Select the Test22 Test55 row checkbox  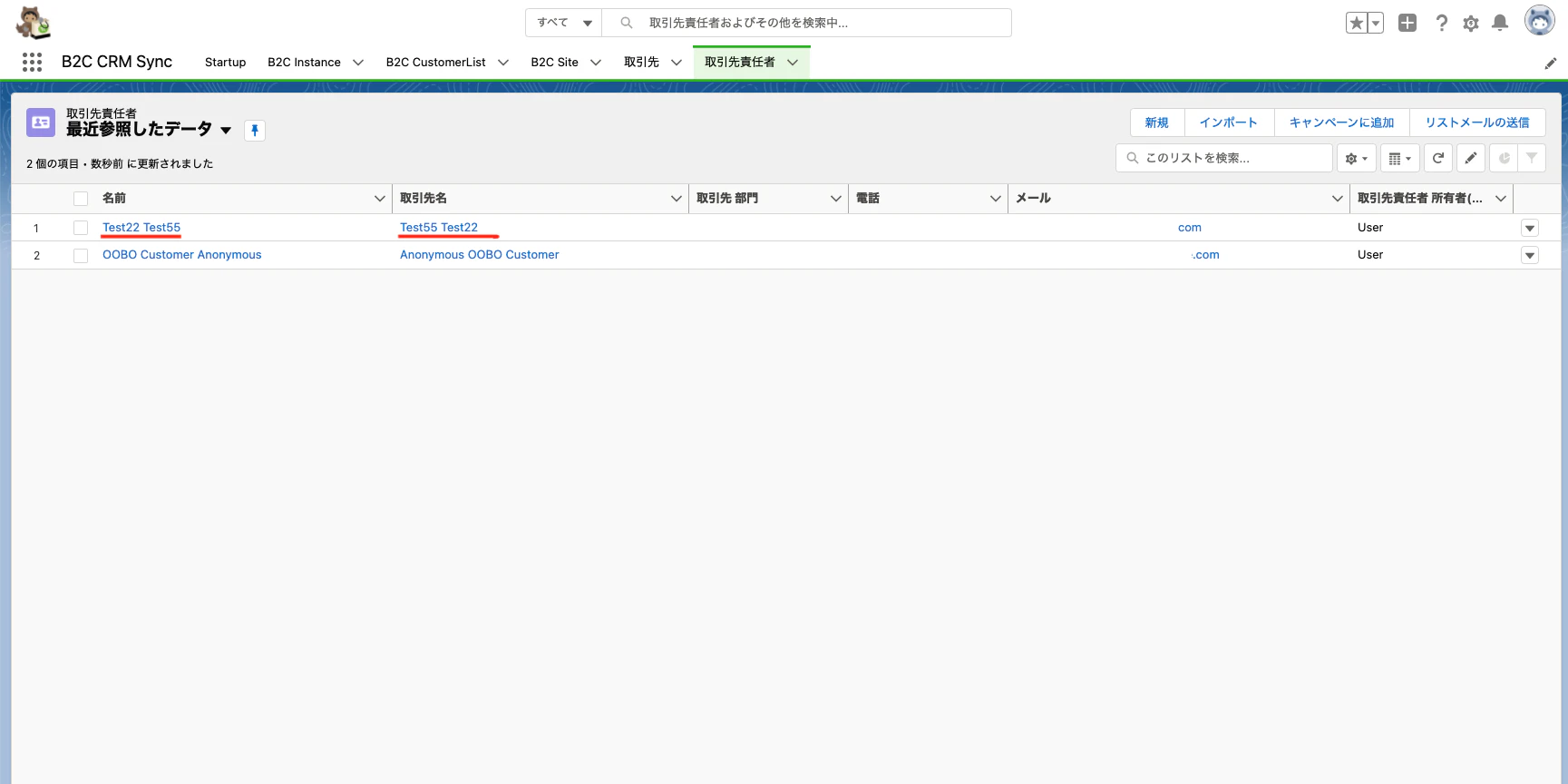81,228
